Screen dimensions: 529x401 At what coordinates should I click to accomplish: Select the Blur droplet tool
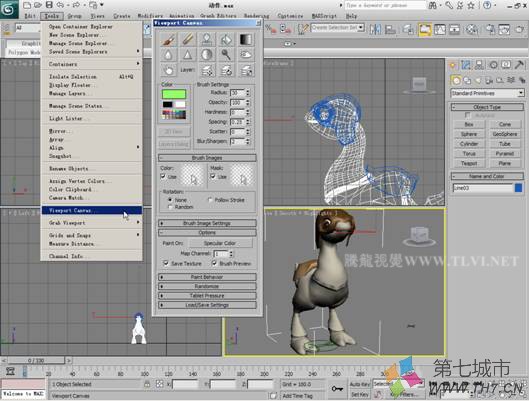point(168,55)
